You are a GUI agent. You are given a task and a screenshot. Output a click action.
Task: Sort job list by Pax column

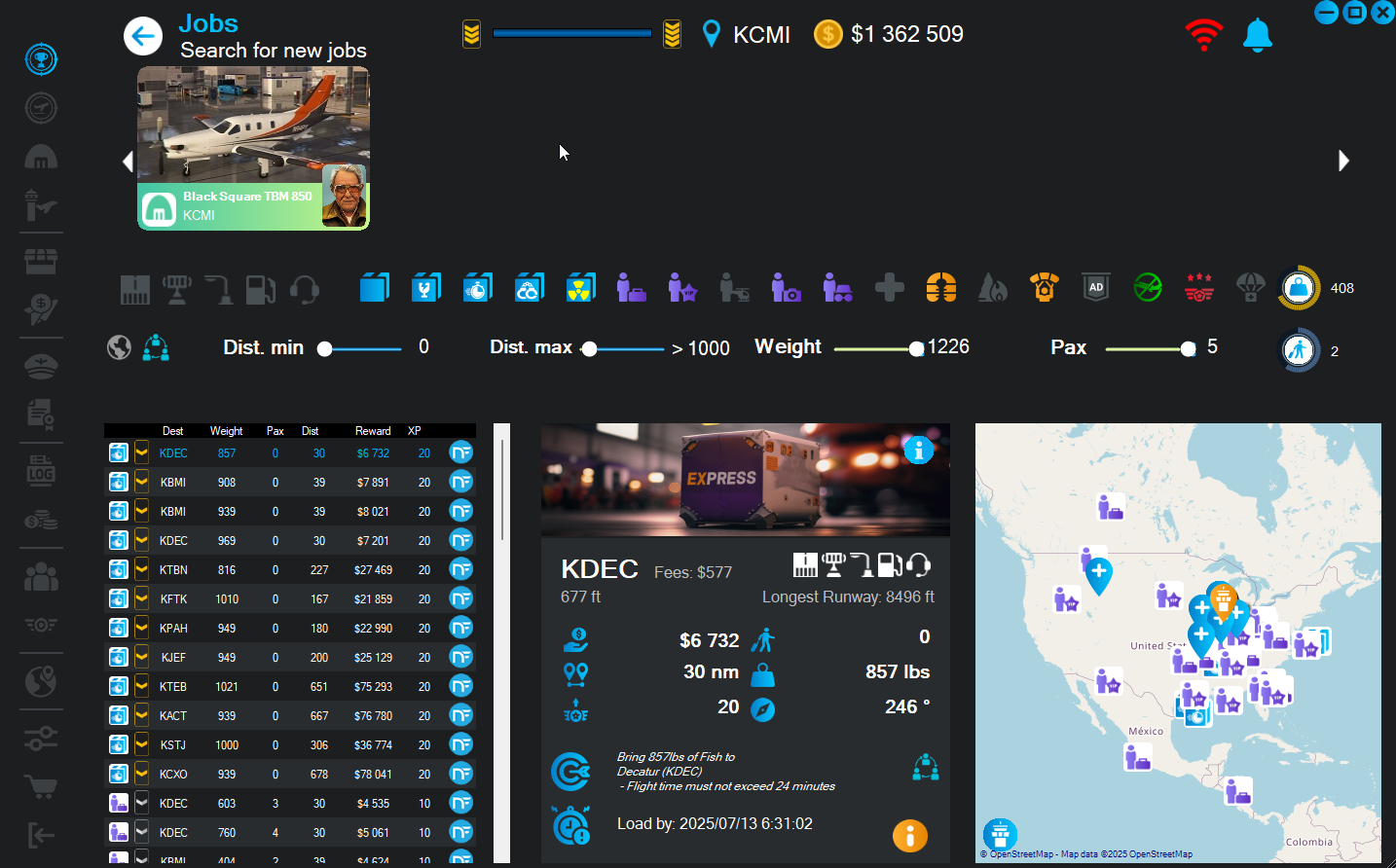coord(276,431)
